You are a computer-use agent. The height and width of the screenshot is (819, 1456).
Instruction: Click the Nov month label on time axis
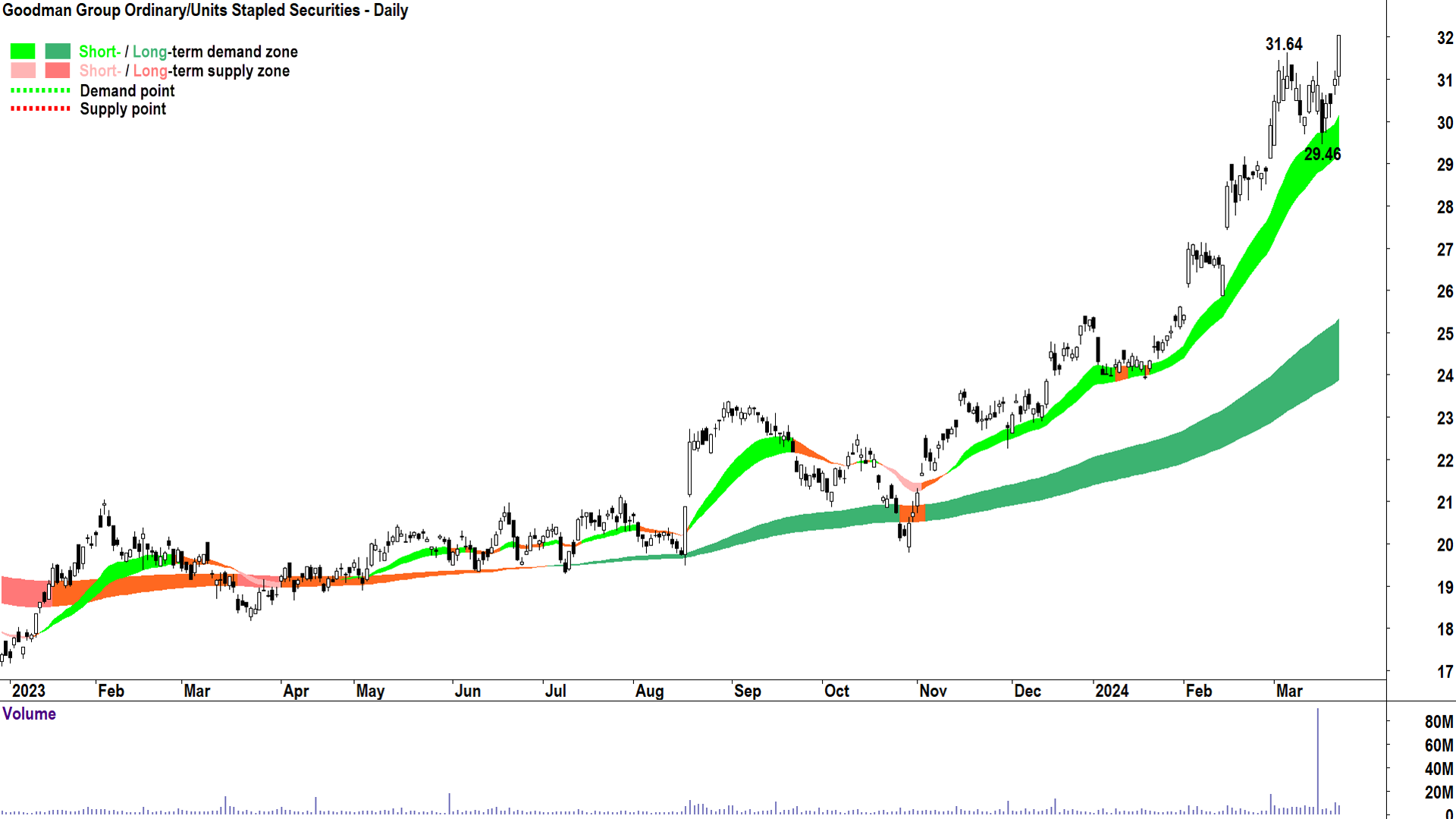[933, 691]
